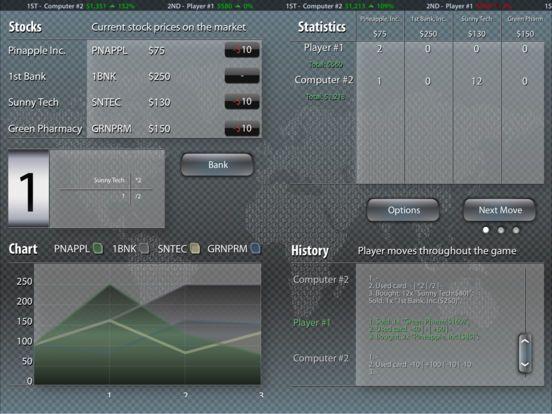This screenshot has height=414, width=552.
Task: Toggle the GRNPRM blue chart legend box
Action: pos(256,249)
